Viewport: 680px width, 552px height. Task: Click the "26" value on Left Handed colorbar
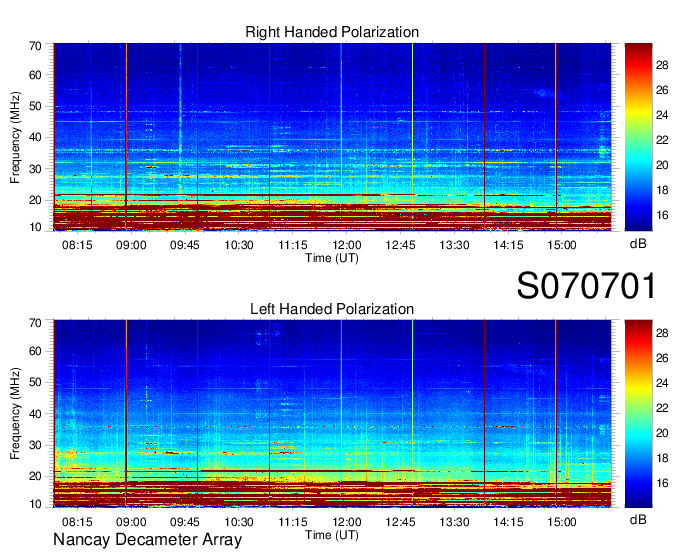coord(662,358)
